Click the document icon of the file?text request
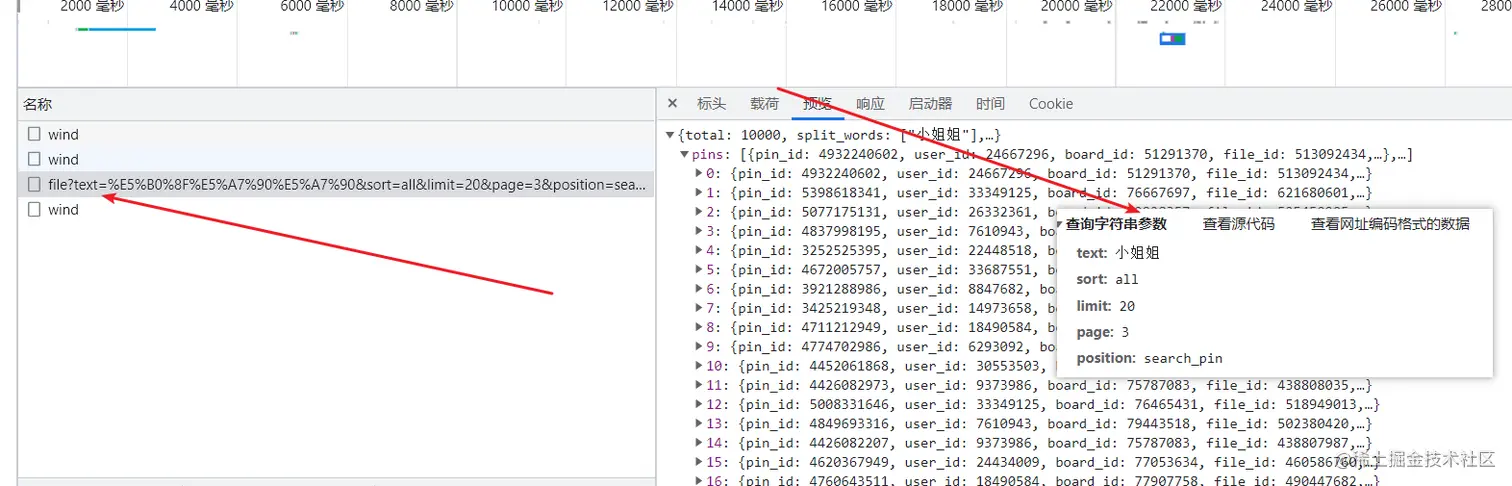Viewport: 1512px width, 486px height. 34,185
